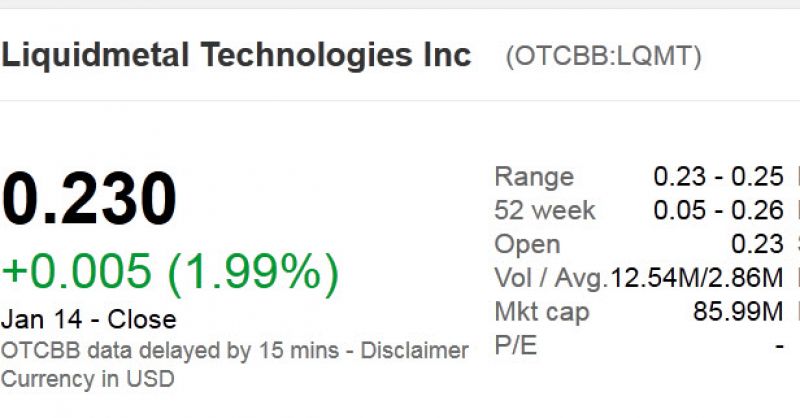This screenshot has width=800, height=418.
Task: Click the Disclaimer link
Action: (414, 351)
